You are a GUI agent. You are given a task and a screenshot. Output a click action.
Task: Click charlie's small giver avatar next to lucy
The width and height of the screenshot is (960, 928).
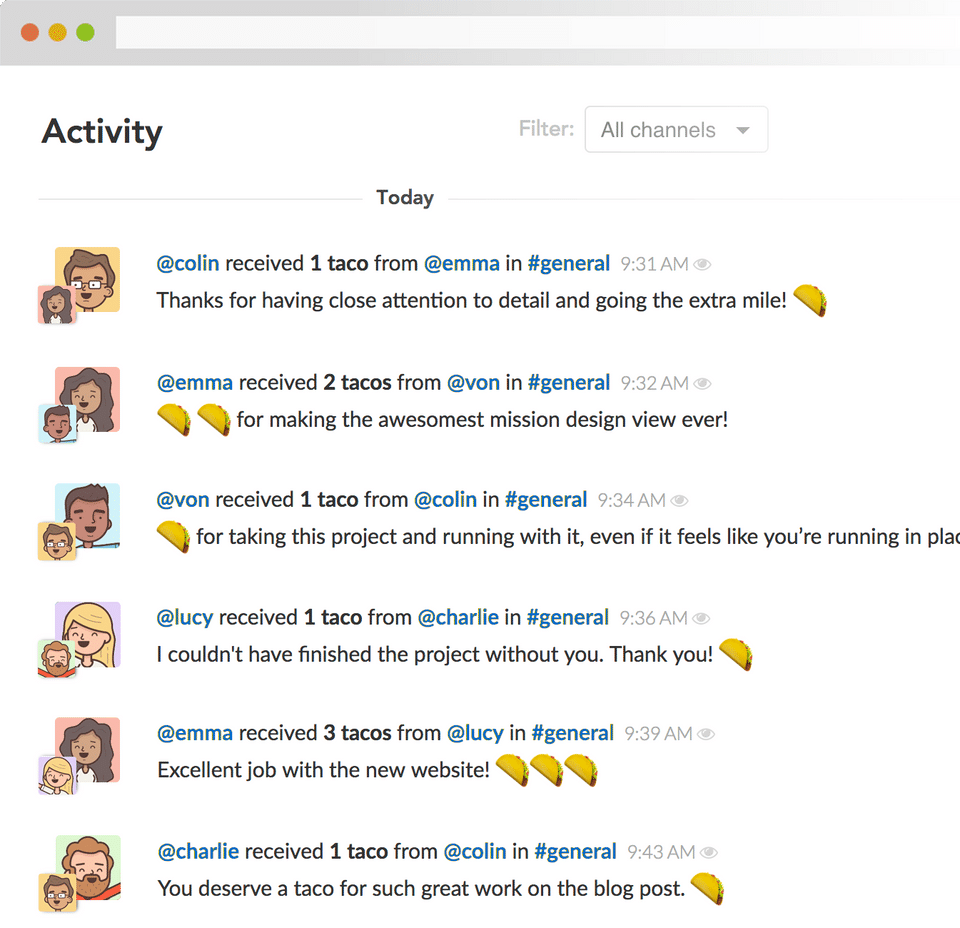(57, 659)
